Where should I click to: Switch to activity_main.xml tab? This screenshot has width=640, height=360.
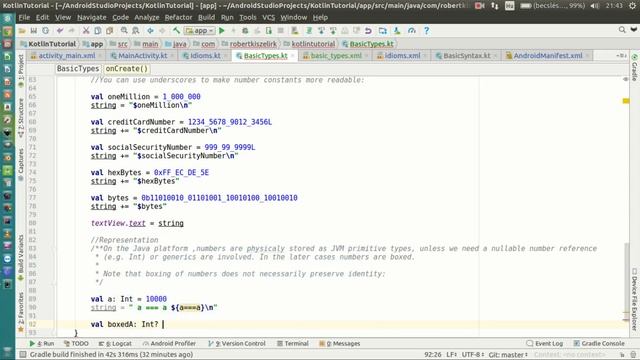pyautogui.click(x=67, y=56)
